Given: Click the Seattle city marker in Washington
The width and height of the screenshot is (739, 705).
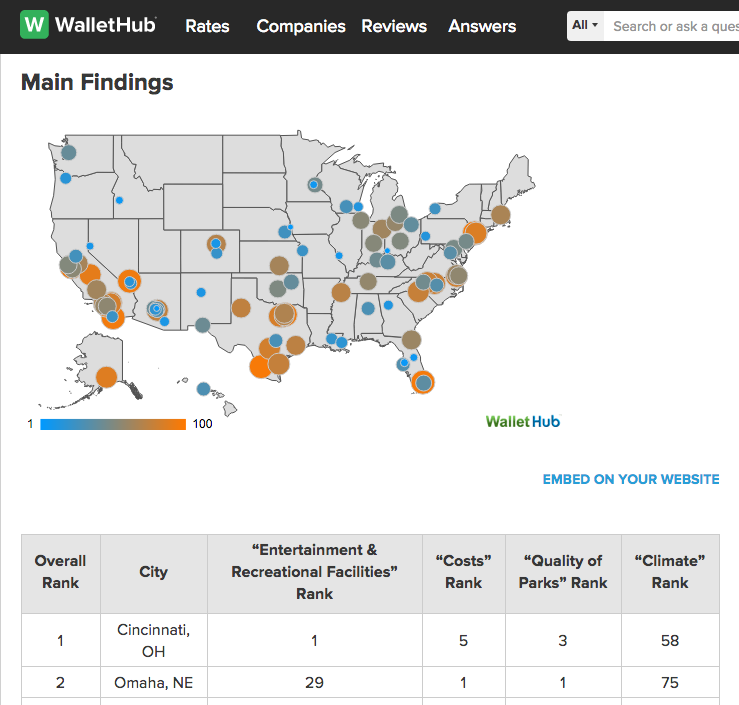Looking at the screenshot, I should click(x=69, y=153).
